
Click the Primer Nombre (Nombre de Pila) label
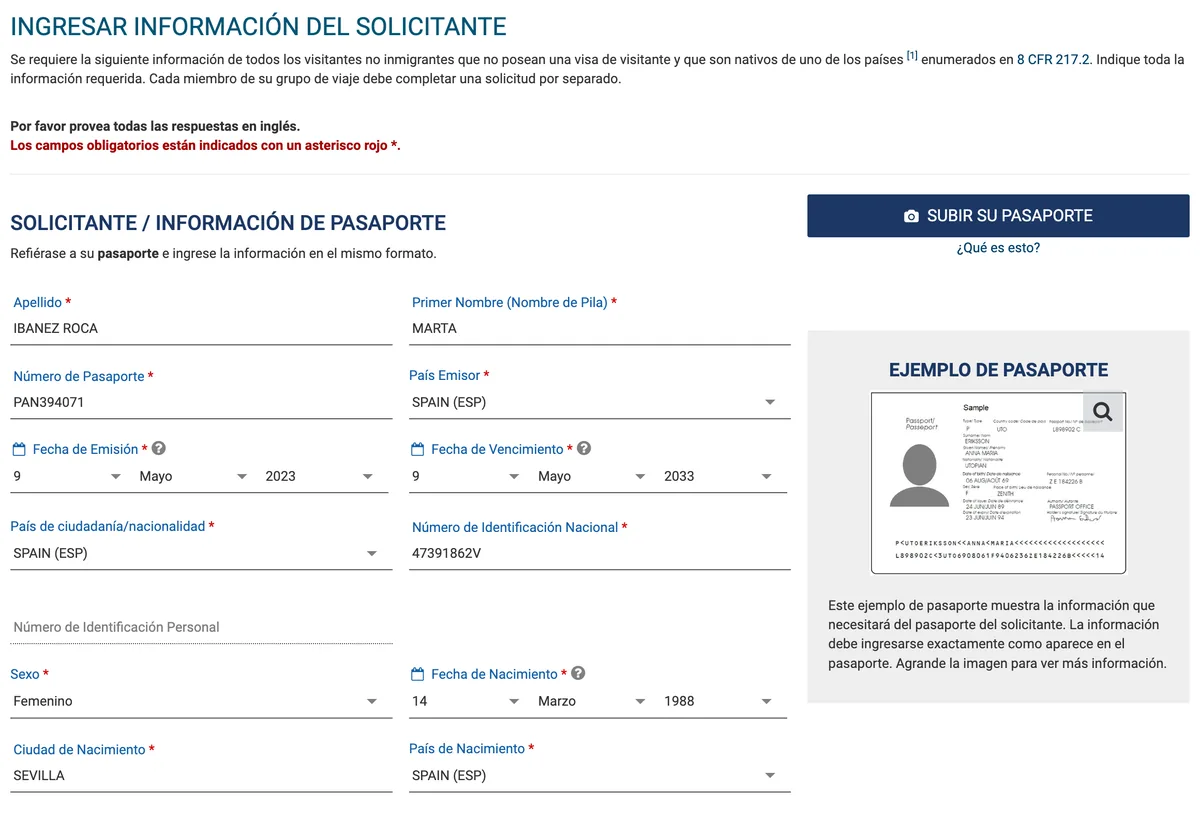[x=509, y=302]
